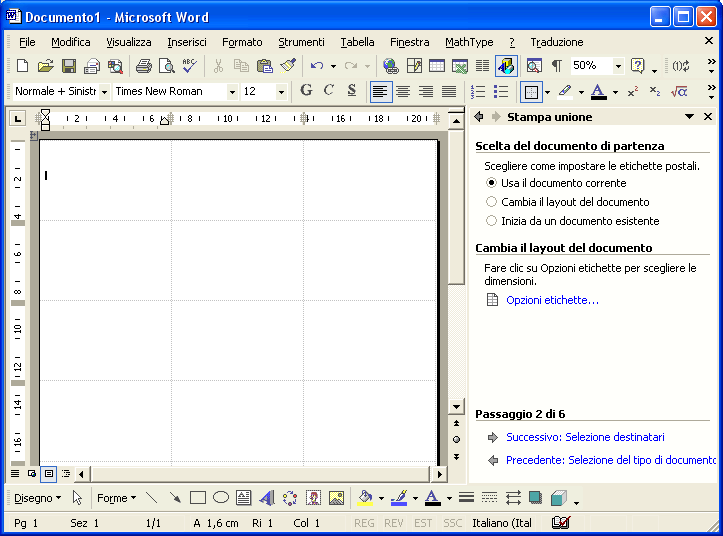Open the Disegno menu dropdown

pyautogui.click(x=37, y=498)
